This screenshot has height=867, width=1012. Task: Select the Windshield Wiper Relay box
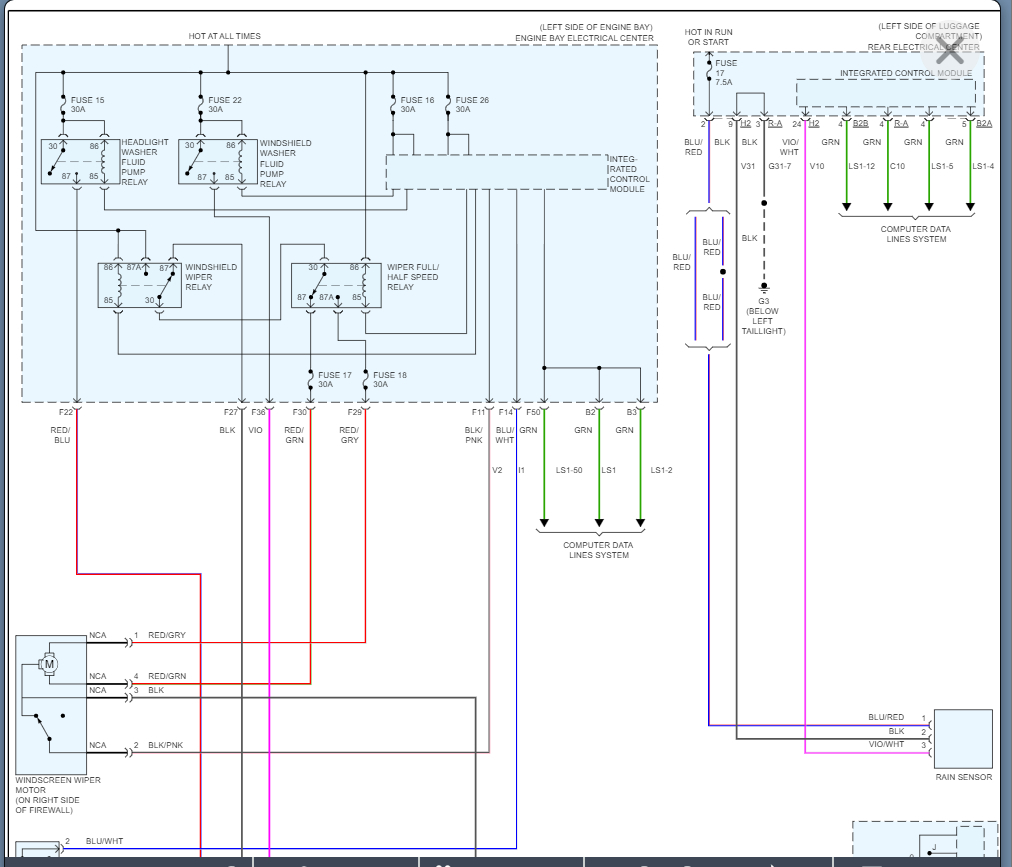(140, 284)
